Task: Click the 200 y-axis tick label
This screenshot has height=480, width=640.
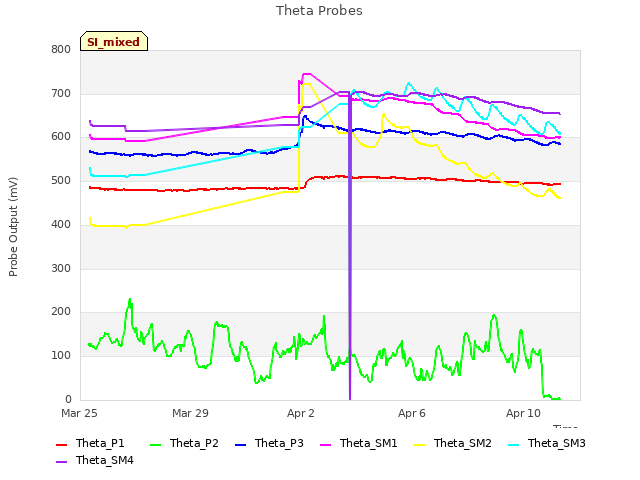Action: [61, 312]
